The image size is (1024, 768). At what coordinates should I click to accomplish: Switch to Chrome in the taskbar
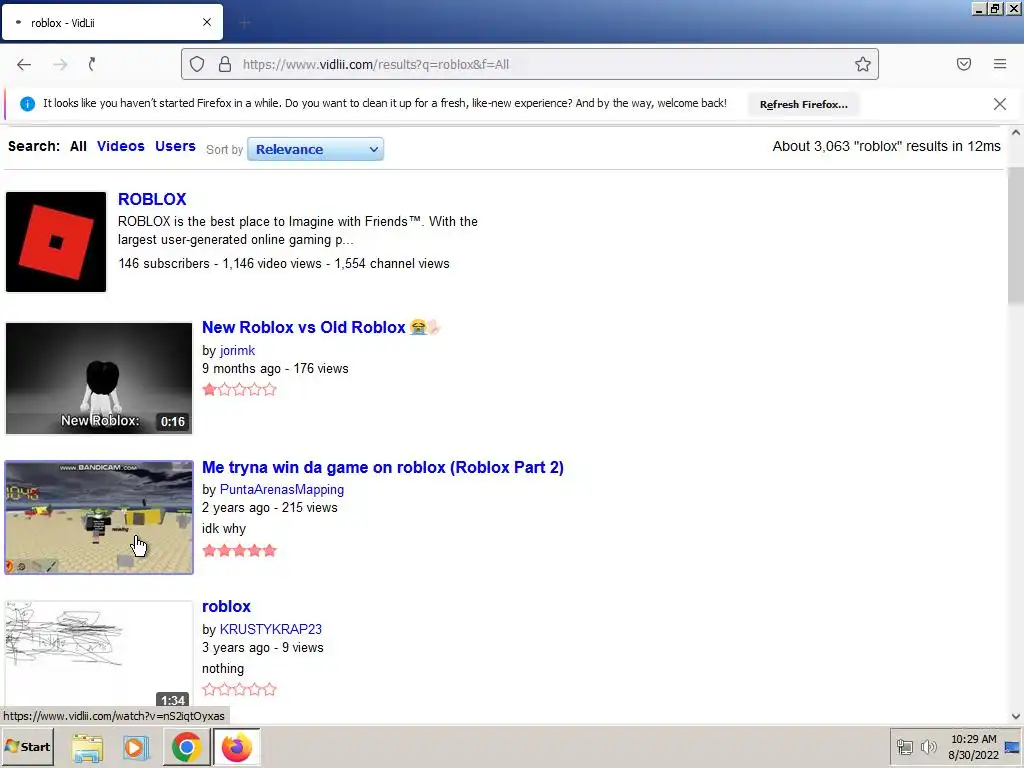[186, 747]
